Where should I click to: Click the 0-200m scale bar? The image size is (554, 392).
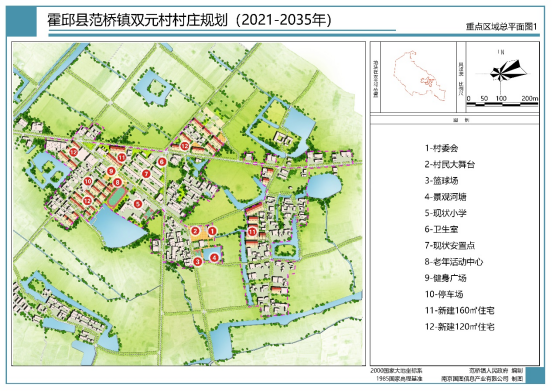click(x=502, y=101)
